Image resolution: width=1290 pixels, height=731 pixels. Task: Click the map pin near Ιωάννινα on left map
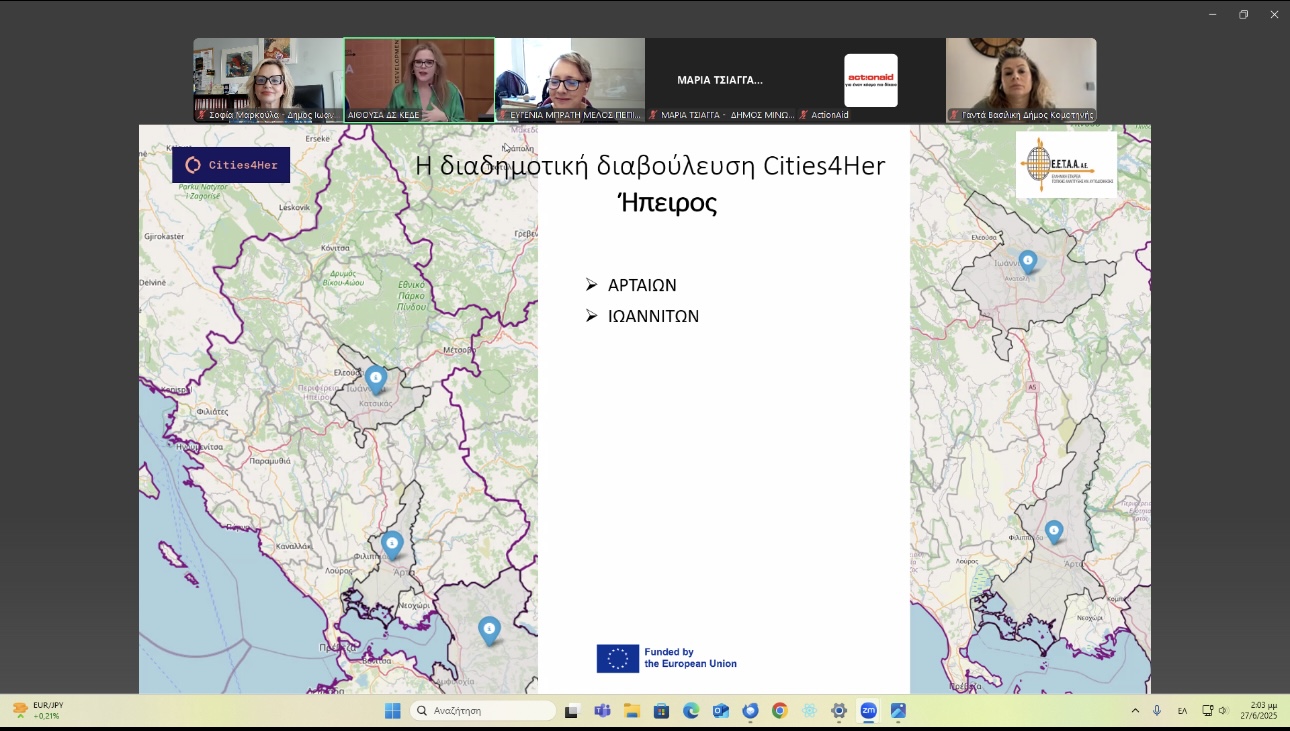pos(375,380)
